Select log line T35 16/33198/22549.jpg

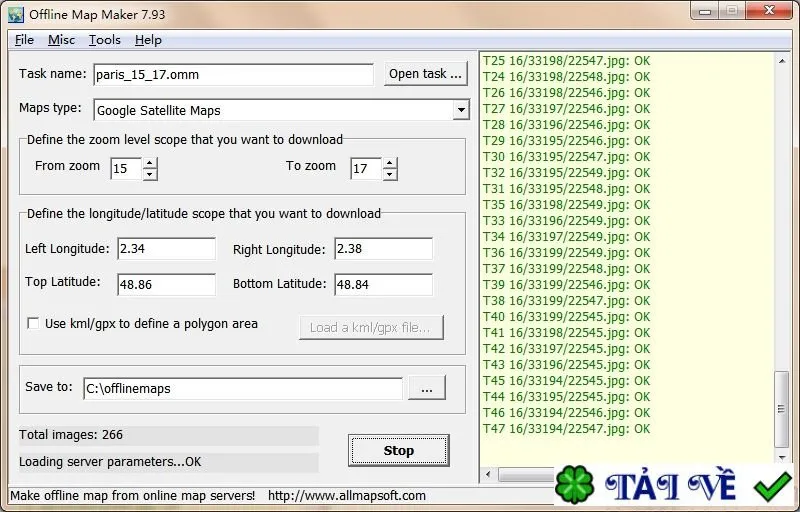566,204
